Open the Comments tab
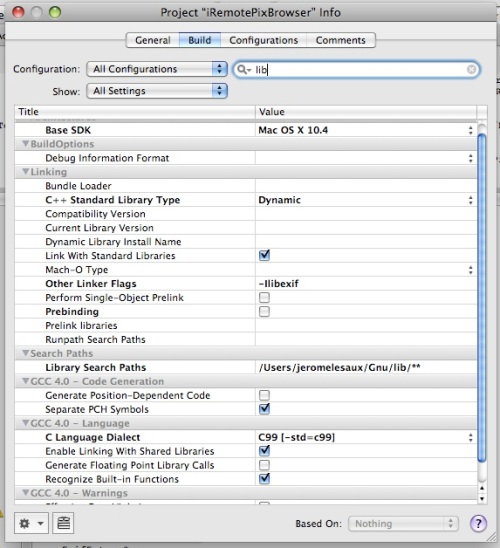This screenshot has height=548, width=500. click(x=341, y=40)
